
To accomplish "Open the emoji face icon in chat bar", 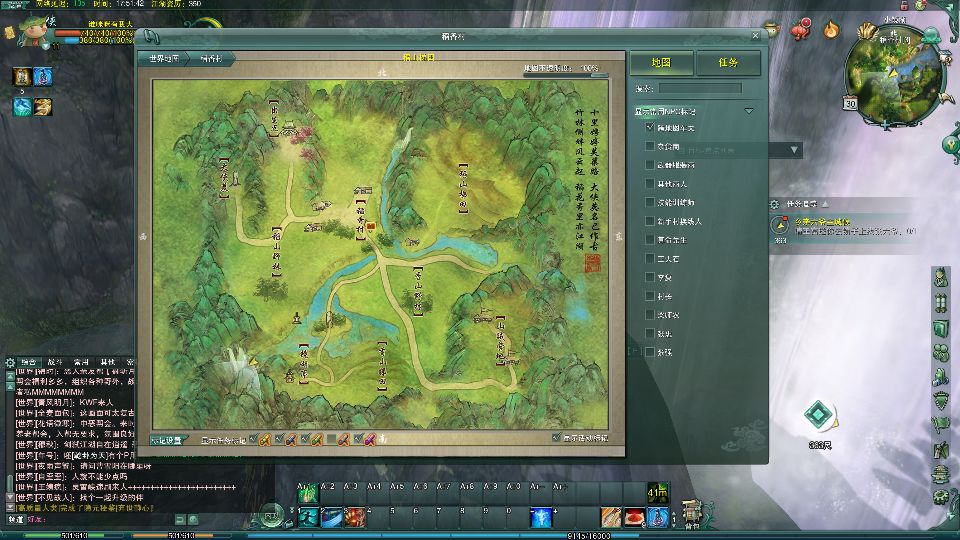I will (193, 520).
